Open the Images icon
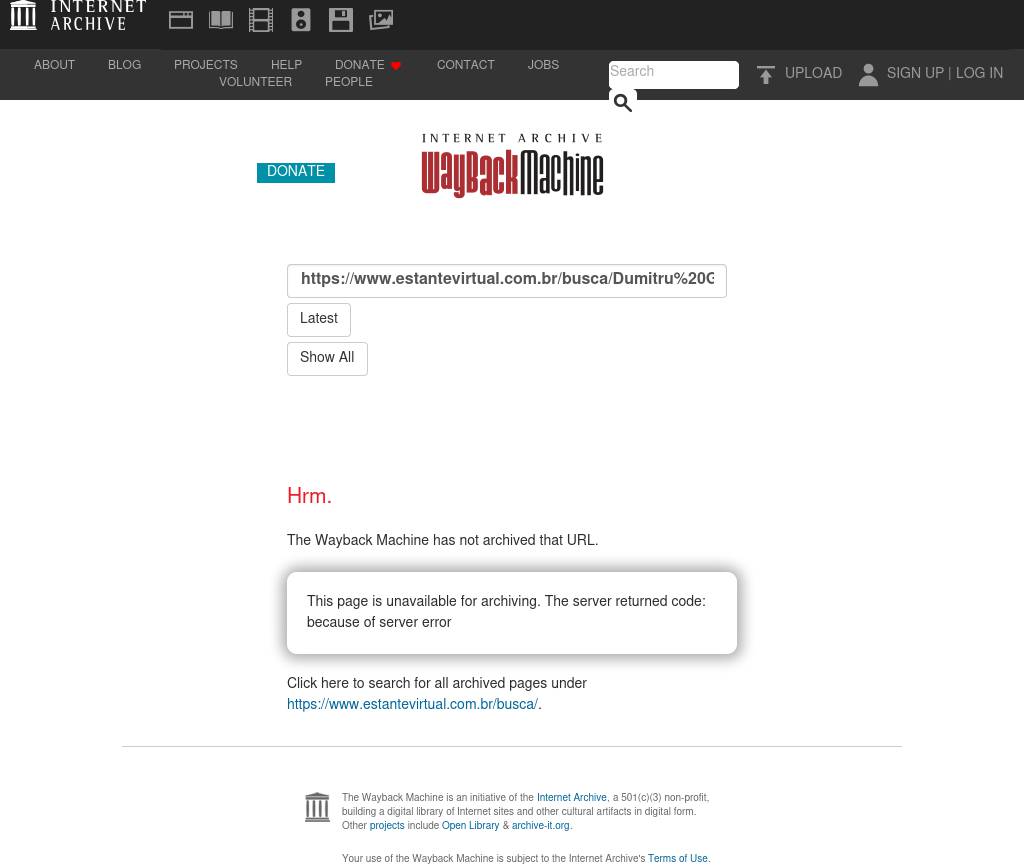1024x867 pixels. [381, 20]
